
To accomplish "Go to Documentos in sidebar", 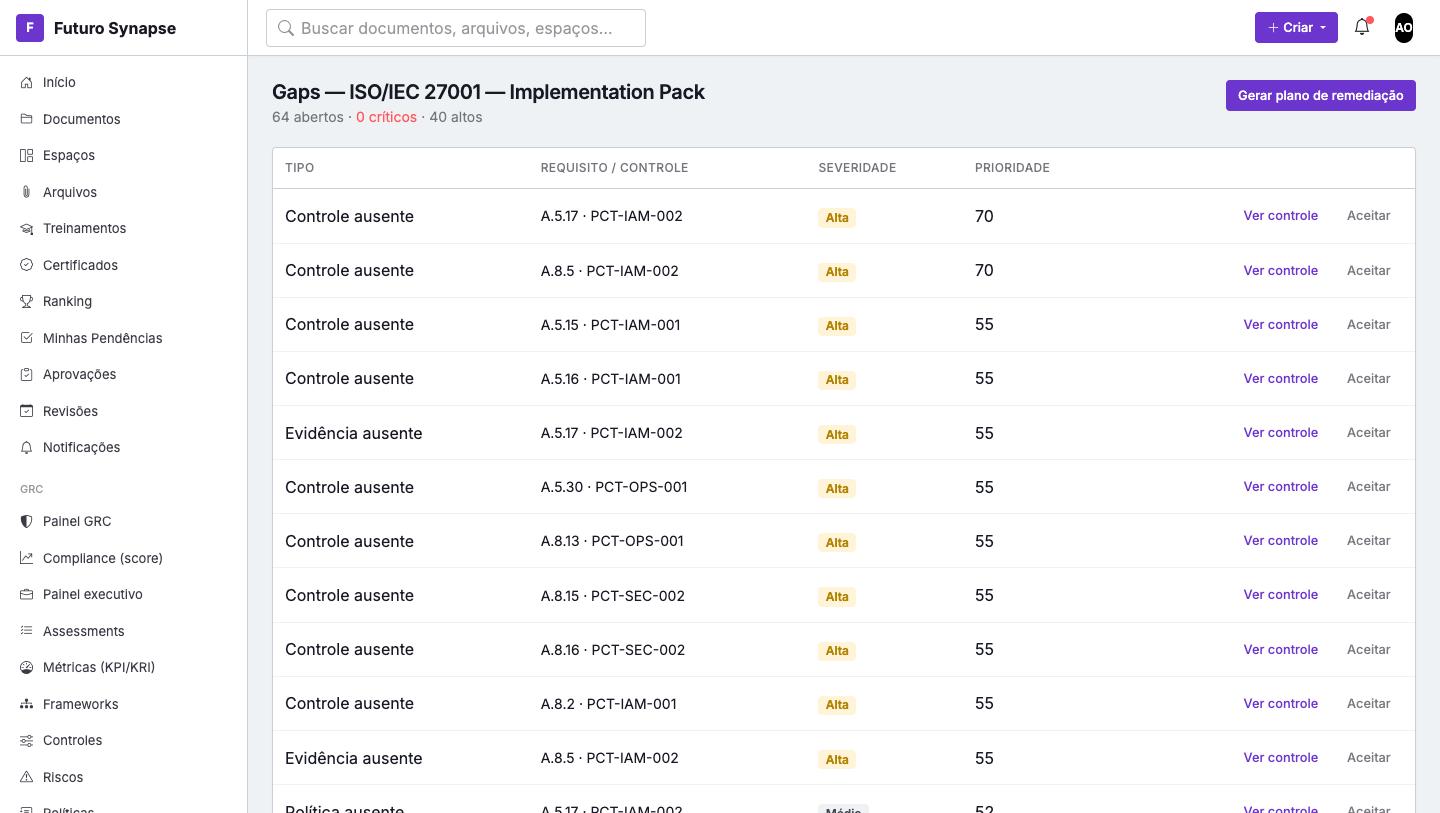I will click(81, 119).
